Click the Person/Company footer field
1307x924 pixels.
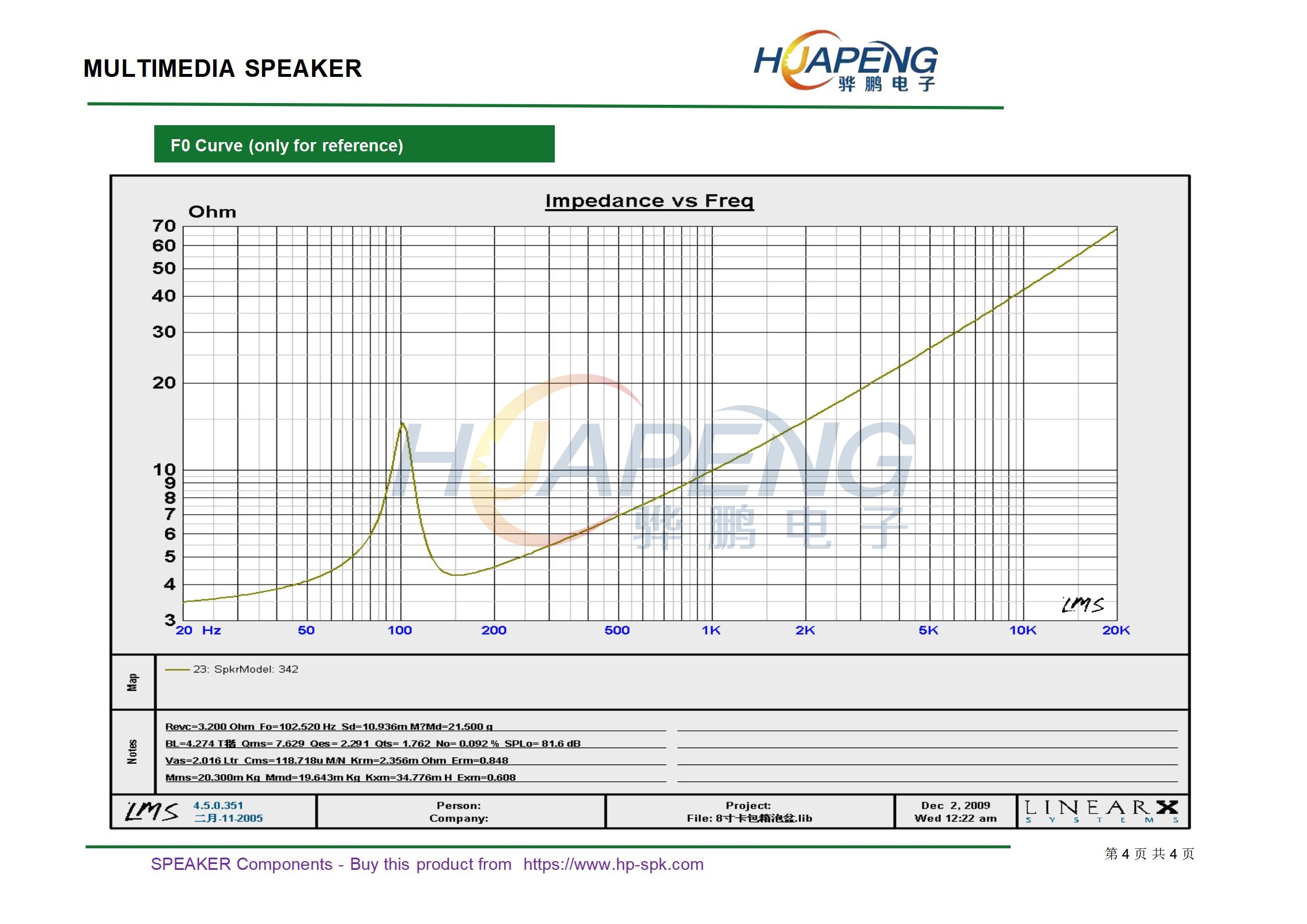[x=459, y=812]
